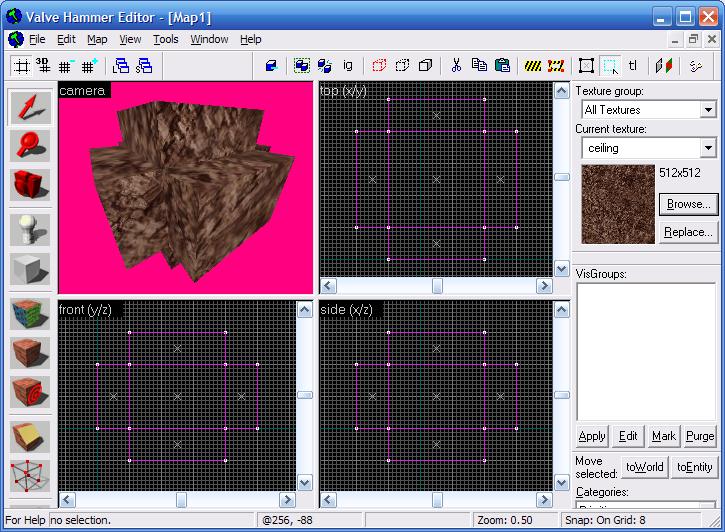Click the Ungroup objects icon
The width and height of the screenshot is (725, 532).
pos(324,66)
